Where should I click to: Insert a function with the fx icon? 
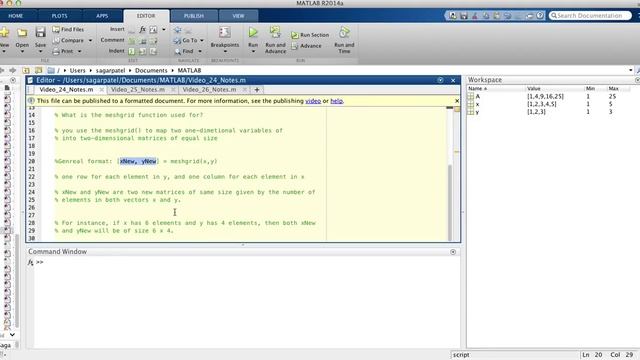click(142, 29)
